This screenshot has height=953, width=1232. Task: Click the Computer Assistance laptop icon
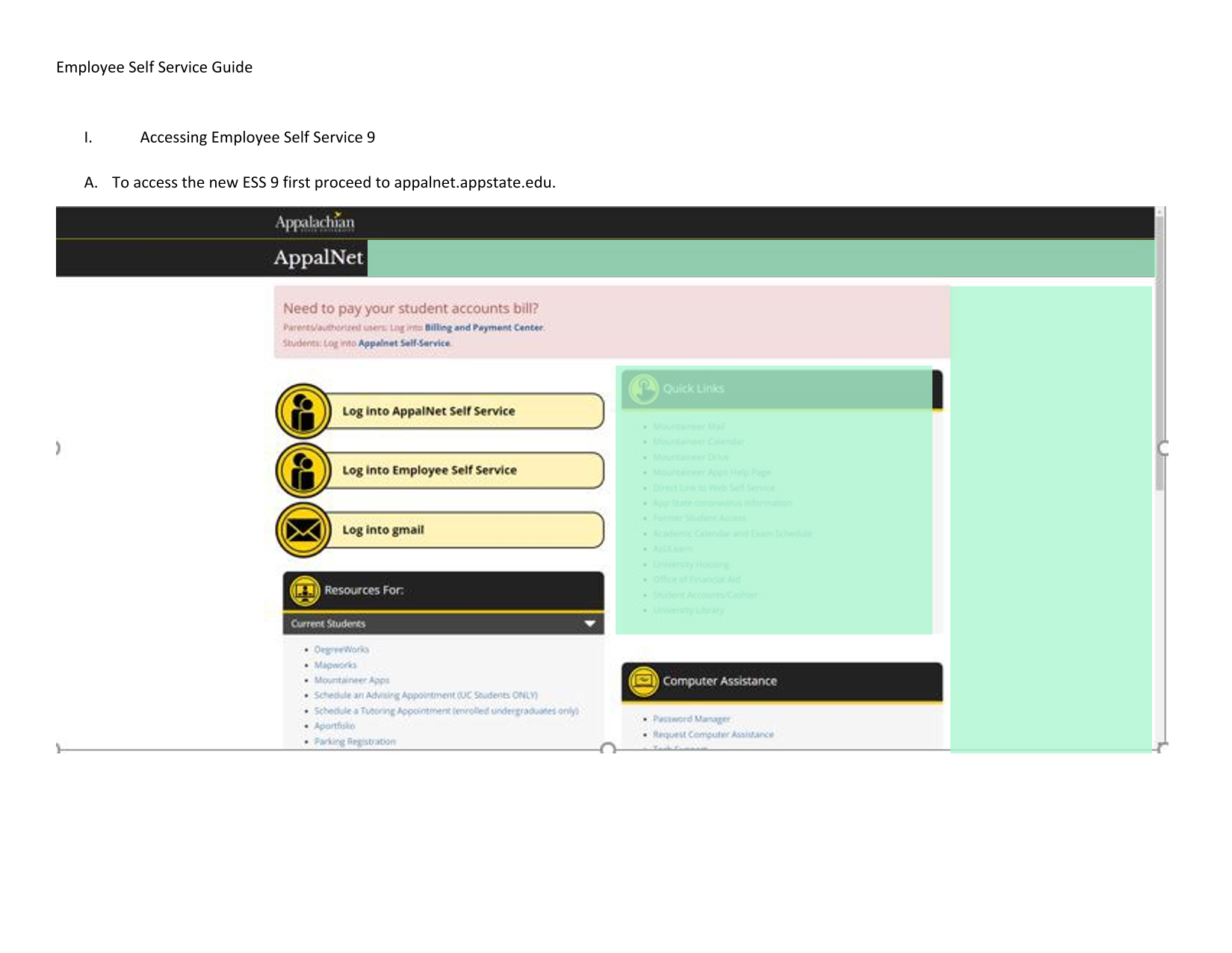coord(643,681)
